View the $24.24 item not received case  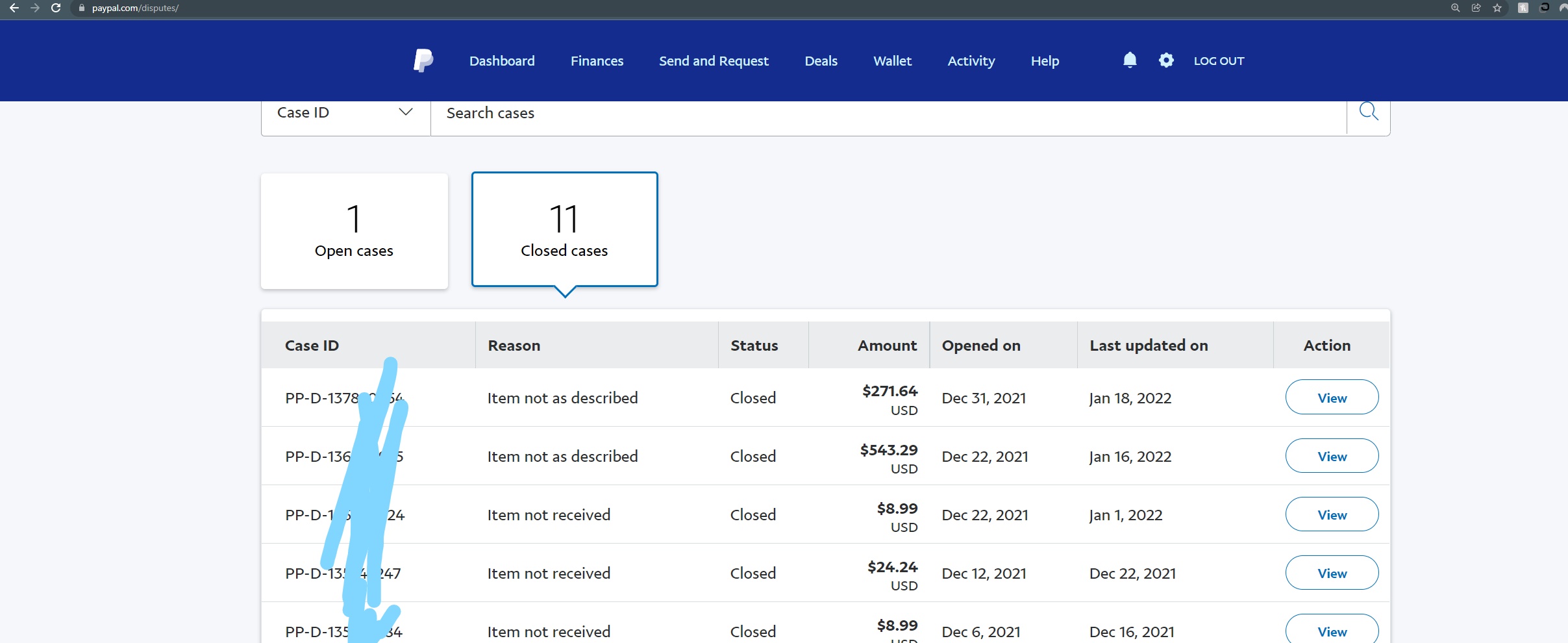click(x=1332, y=573)
